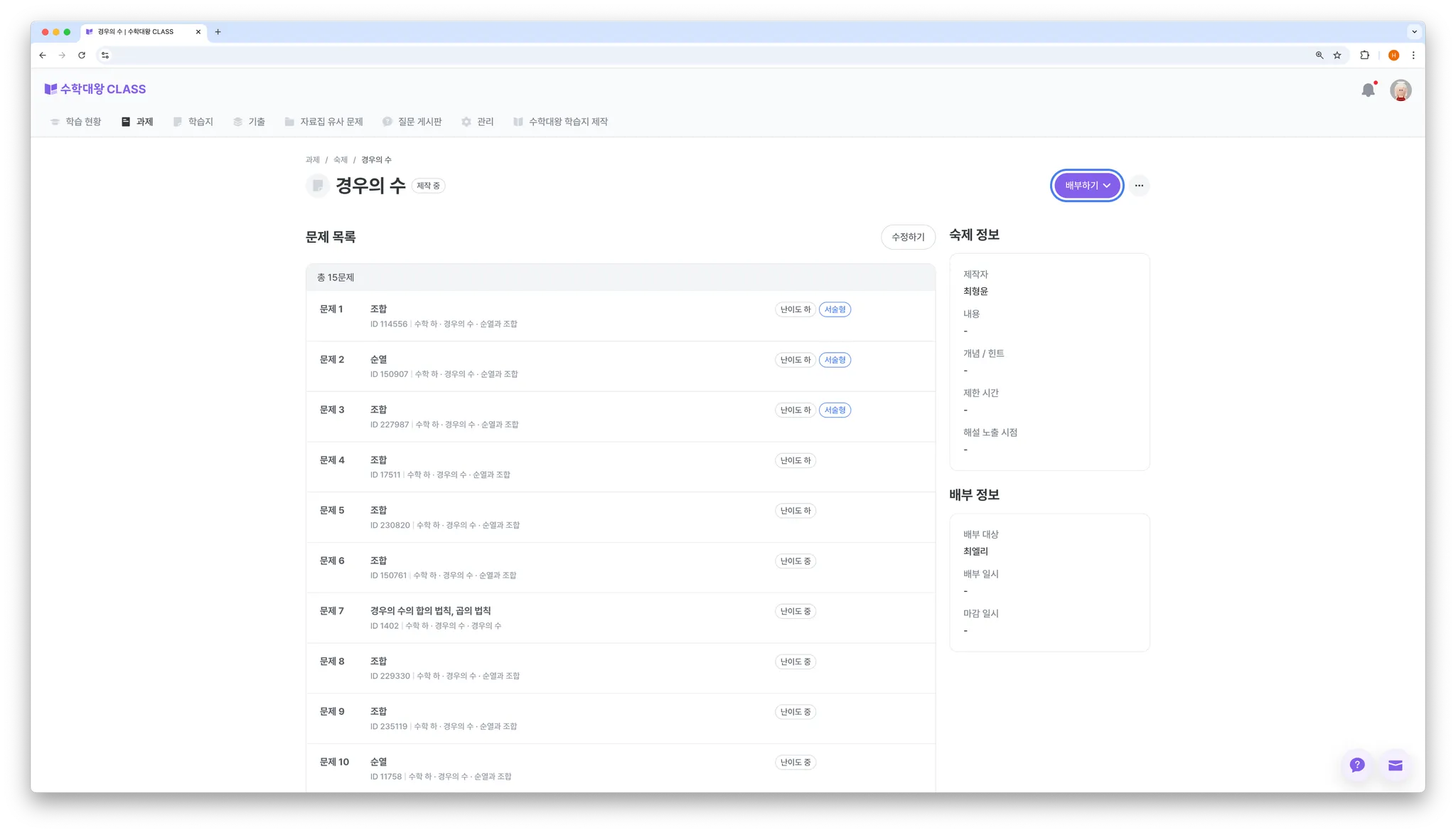The height and width of the screenshot is (833, 1456).
Task: Open the purple message chat icon
Action: (1395, 765)
